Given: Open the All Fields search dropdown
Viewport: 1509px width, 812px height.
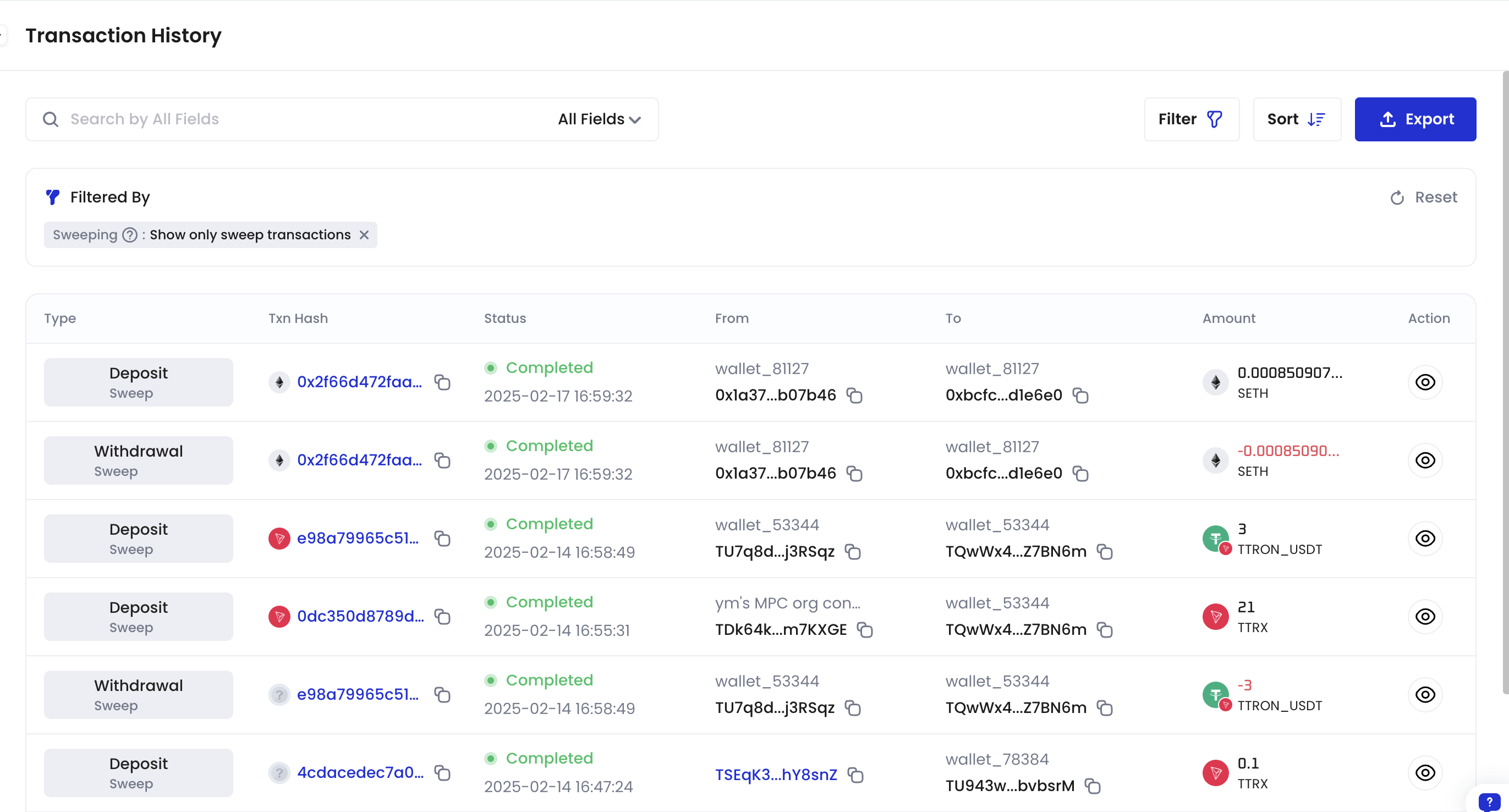Looking at the screenshot, I should [599, 119].
